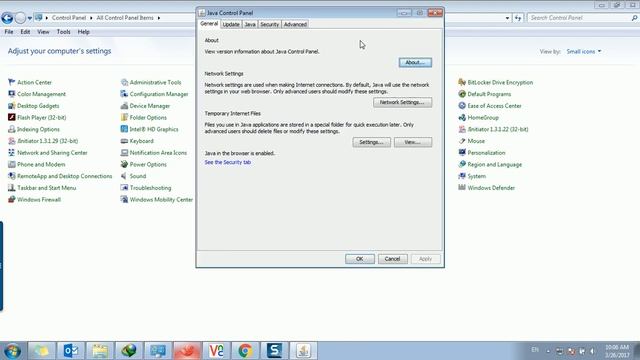Image resolution: width=640 pixels, height=360 pixels.
Task: Open Windows Firewall item
Action: pos(34,200)
